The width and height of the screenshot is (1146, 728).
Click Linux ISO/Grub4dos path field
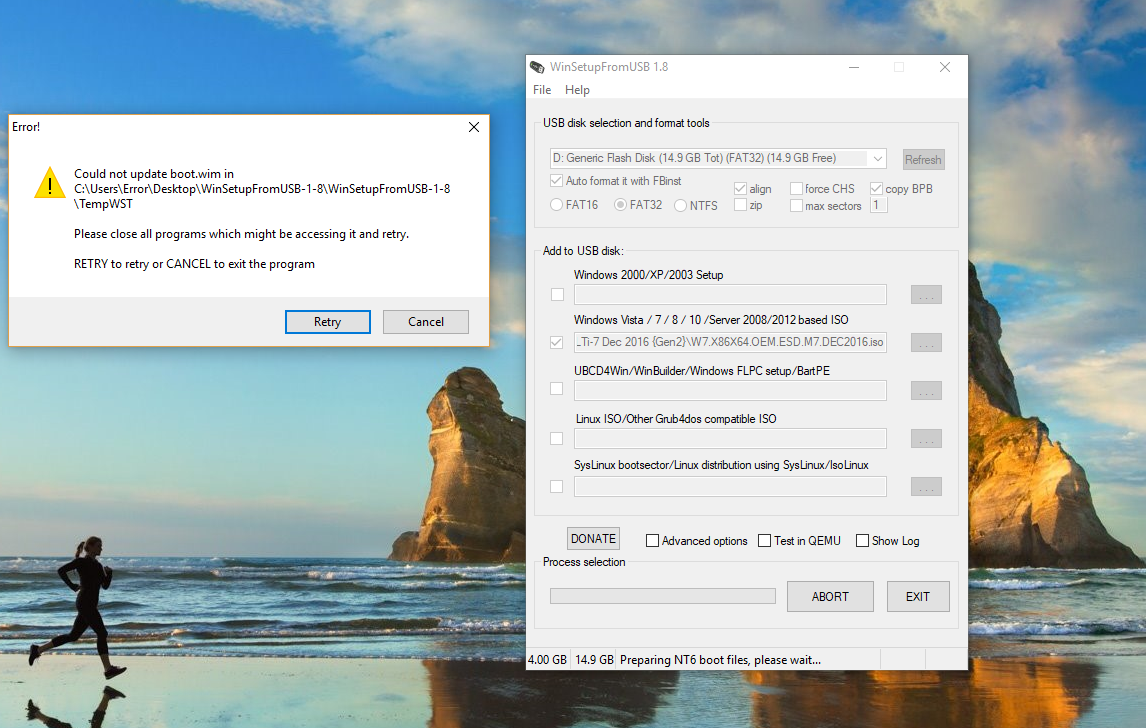[730, 439]
